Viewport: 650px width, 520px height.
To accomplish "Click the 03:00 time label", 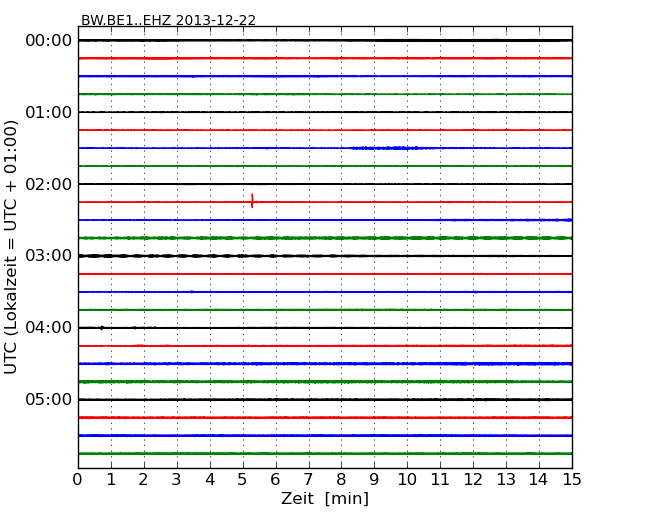I will click(49, 255).
